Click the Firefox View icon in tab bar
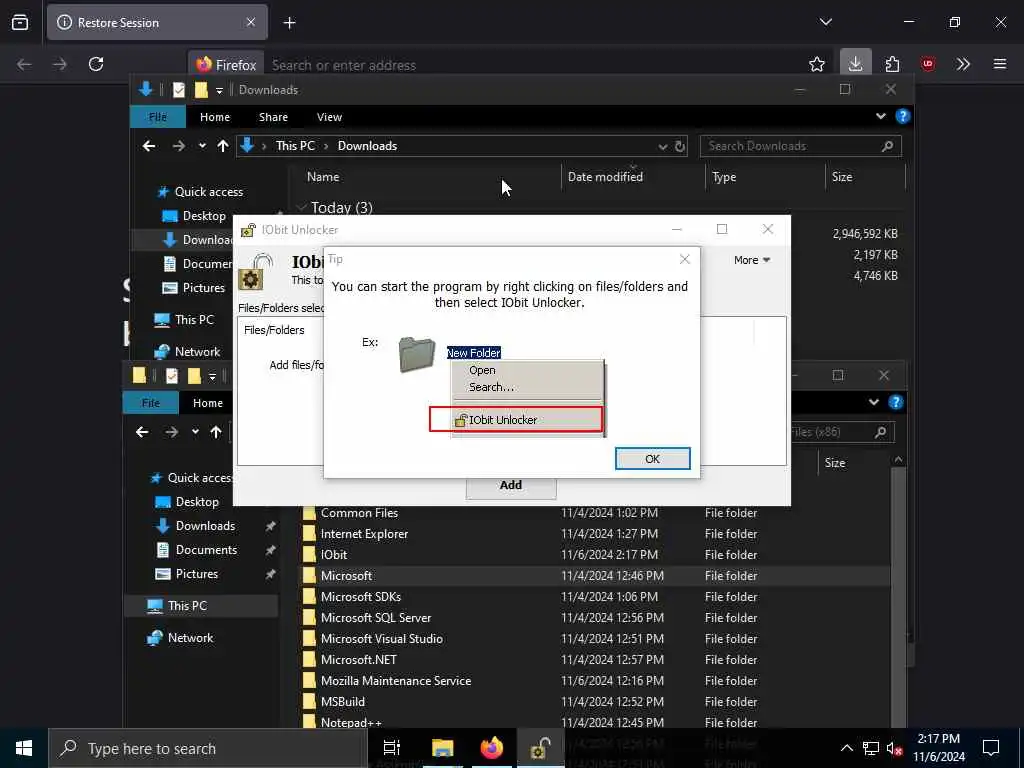 click(x=20, y=23)
